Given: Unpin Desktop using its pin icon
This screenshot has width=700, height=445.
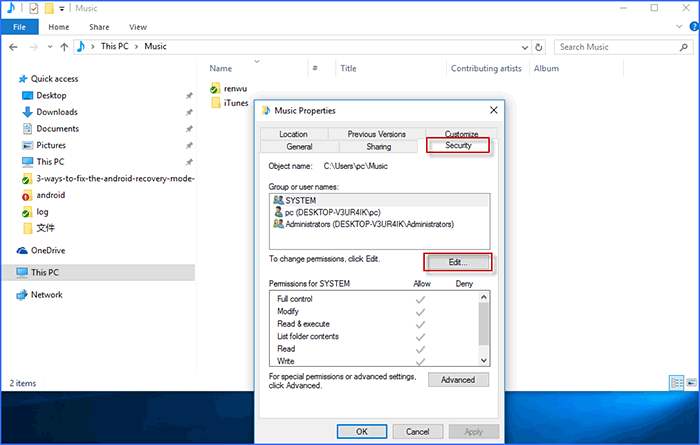Looking at the screenshot, I should point(189,96).
